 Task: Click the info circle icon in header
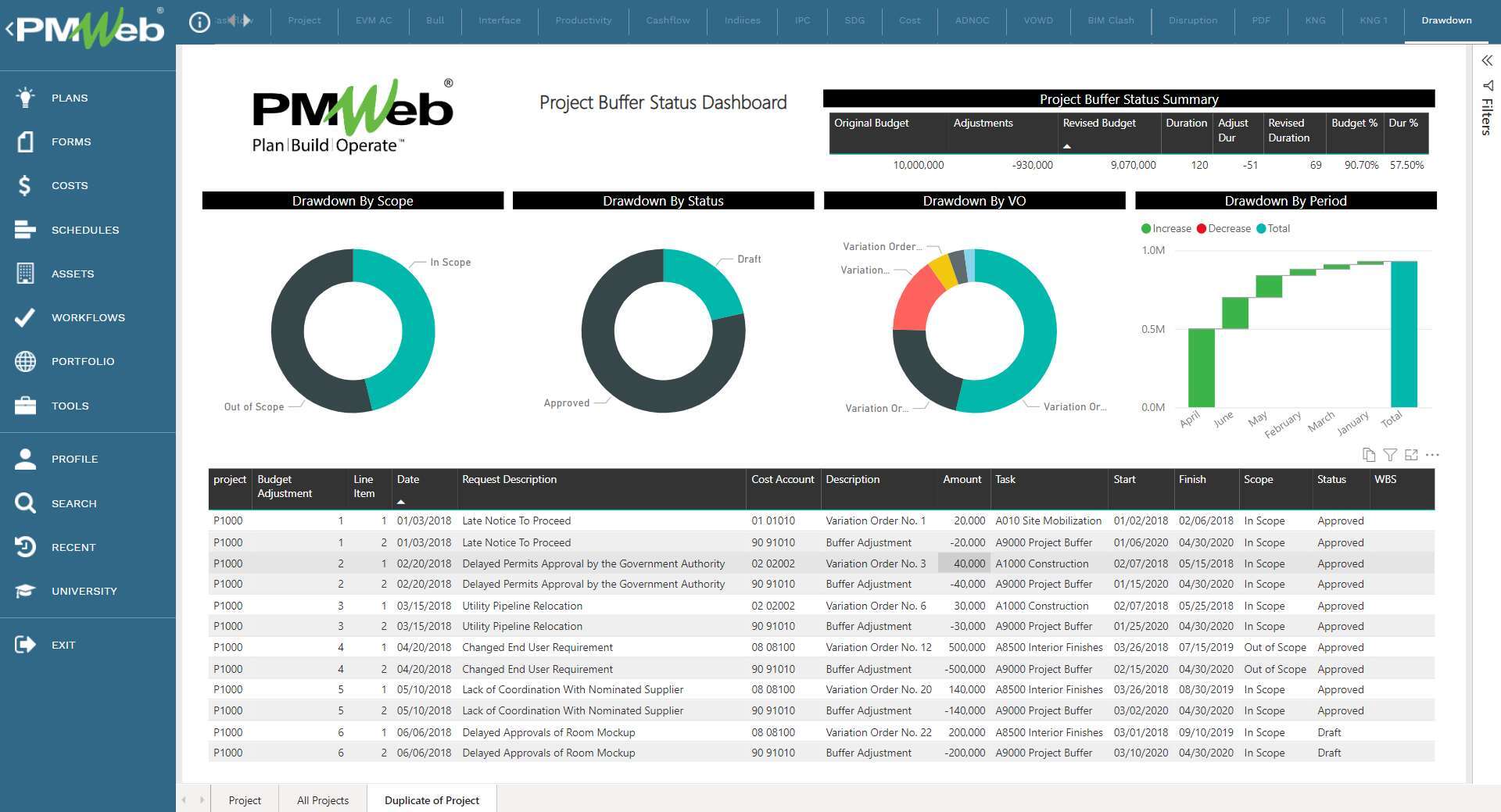tap(199, 22)
